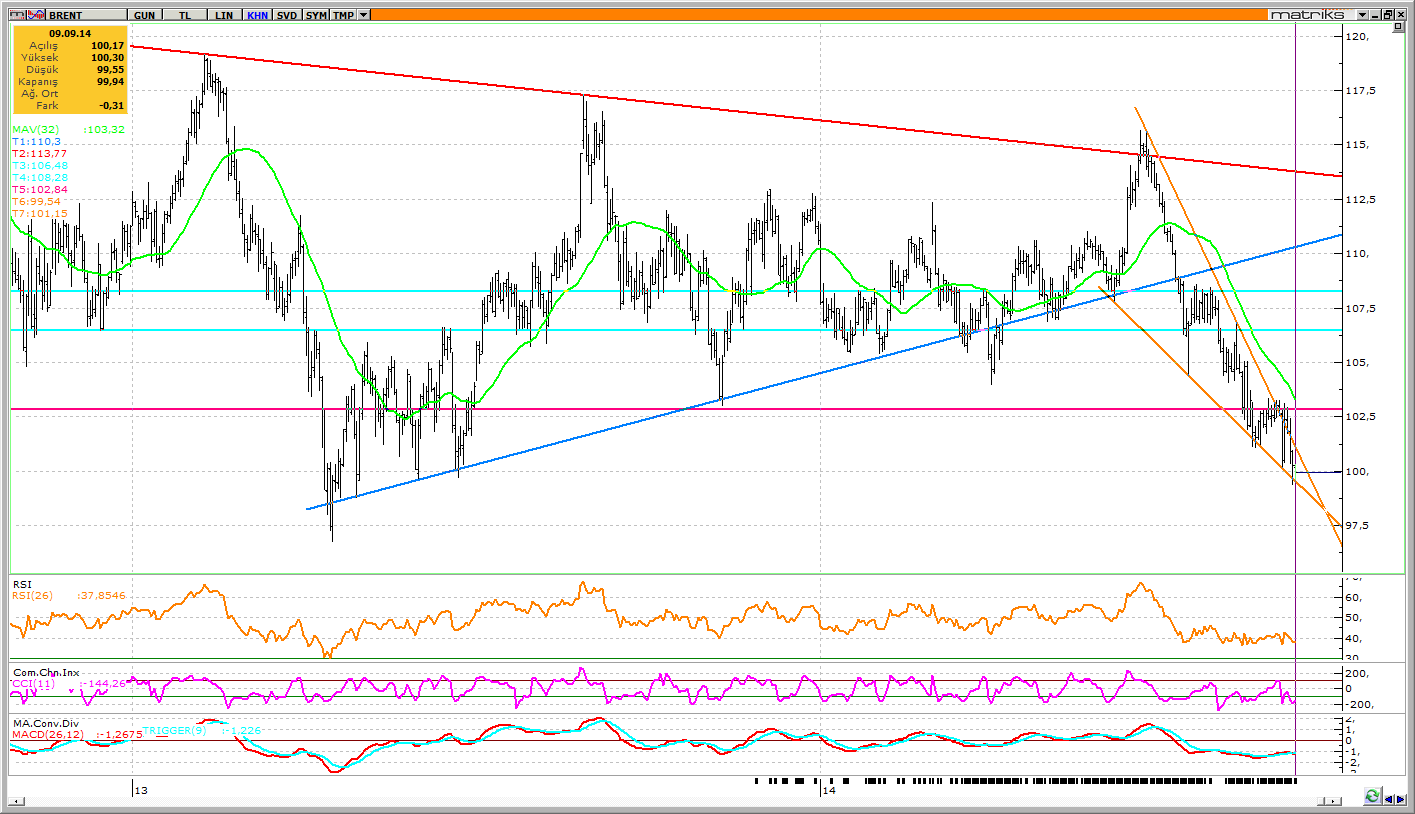Select the LIN scale tab

point(224,15)
